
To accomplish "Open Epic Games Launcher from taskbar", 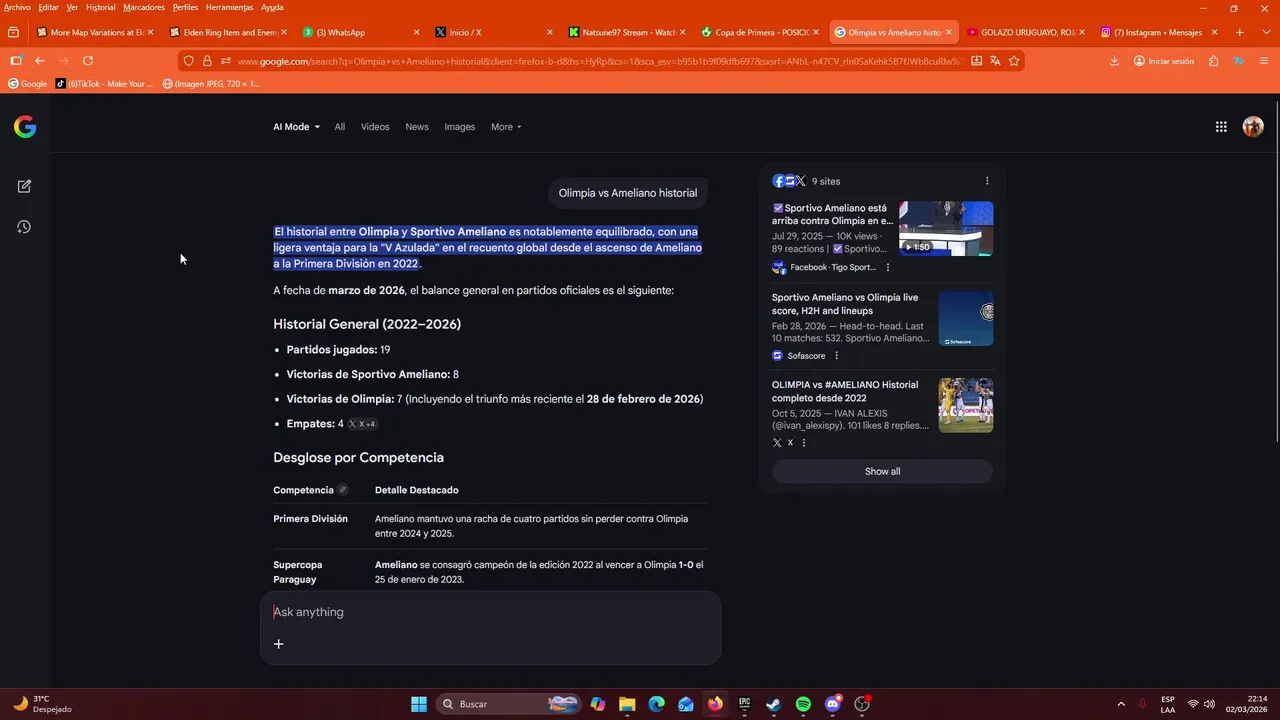I will 744,704.
